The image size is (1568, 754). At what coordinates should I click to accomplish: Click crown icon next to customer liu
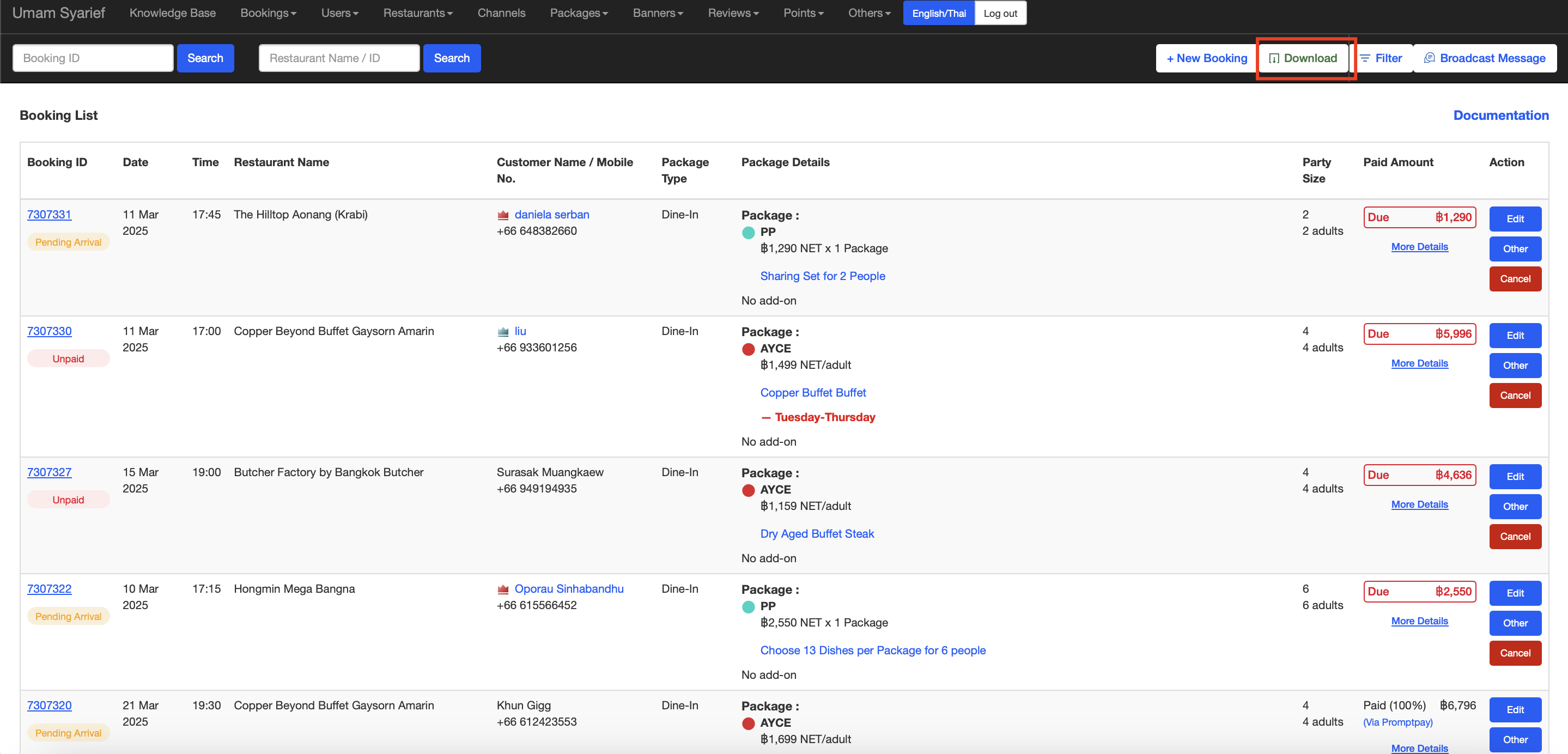tap(503, 332)
